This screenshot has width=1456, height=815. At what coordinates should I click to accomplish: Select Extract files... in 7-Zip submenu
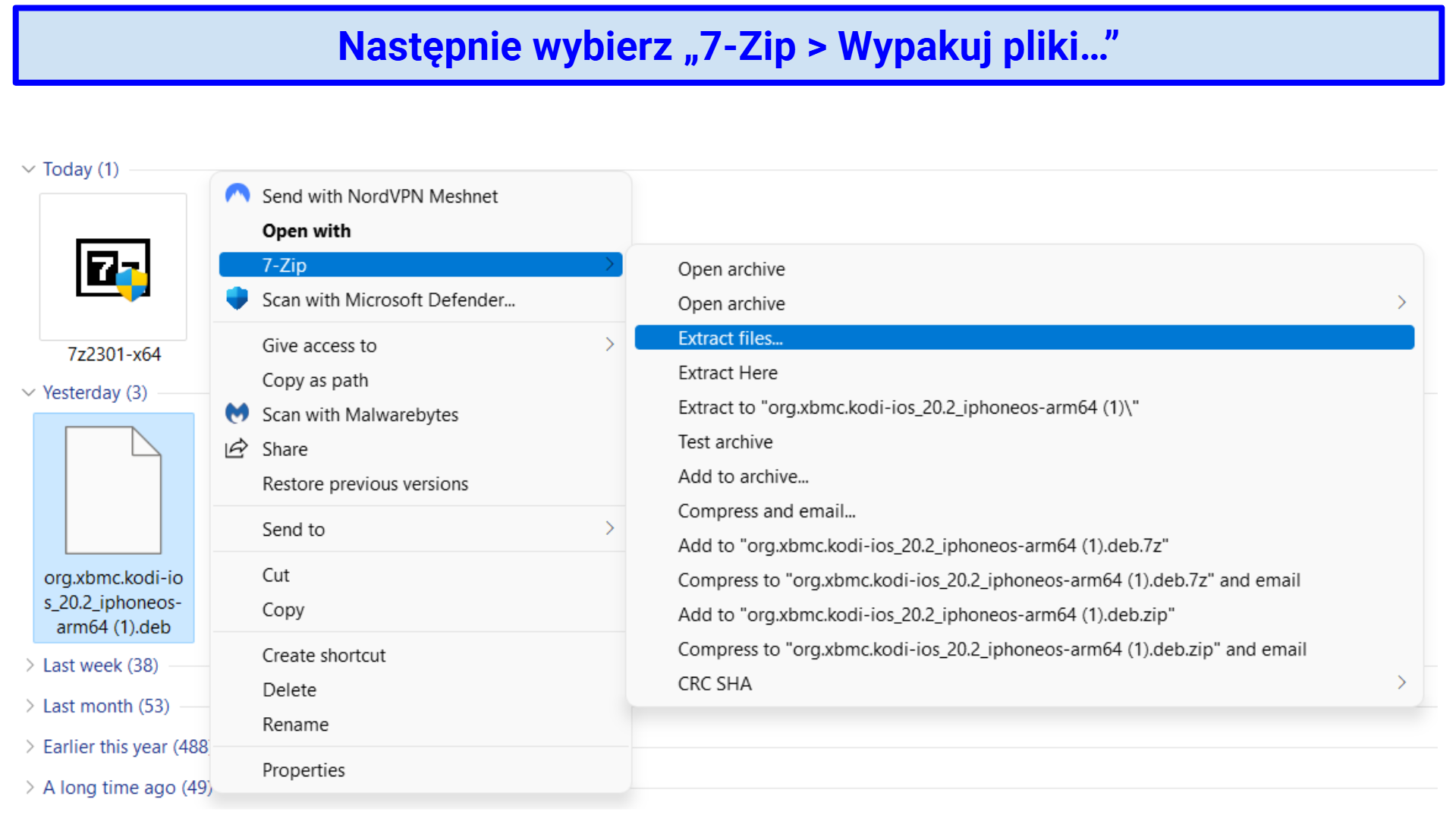click(x=1024, y=338)
